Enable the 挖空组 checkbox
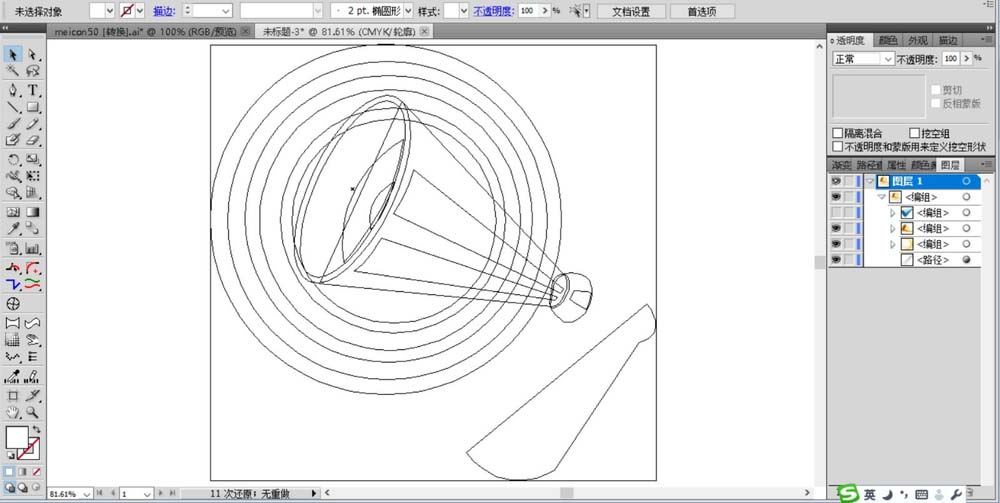 click(915, 133)
